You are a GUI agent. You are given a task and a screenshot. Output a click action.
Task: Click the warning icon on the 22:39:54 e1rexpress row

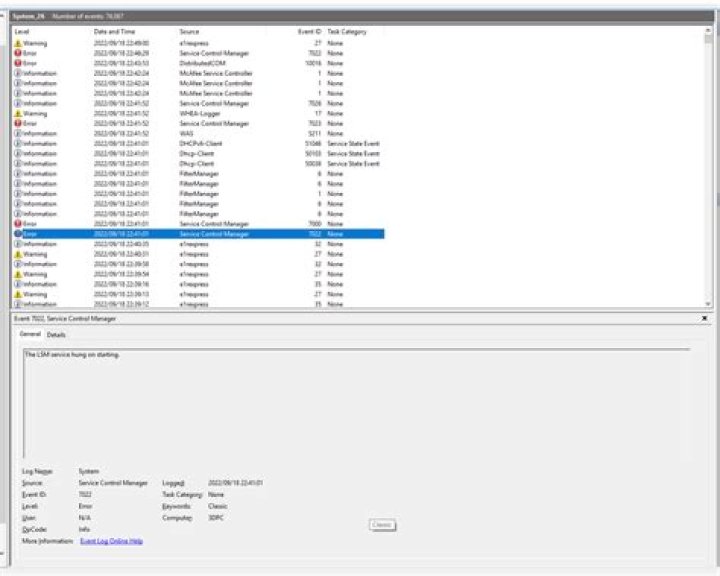18,274
